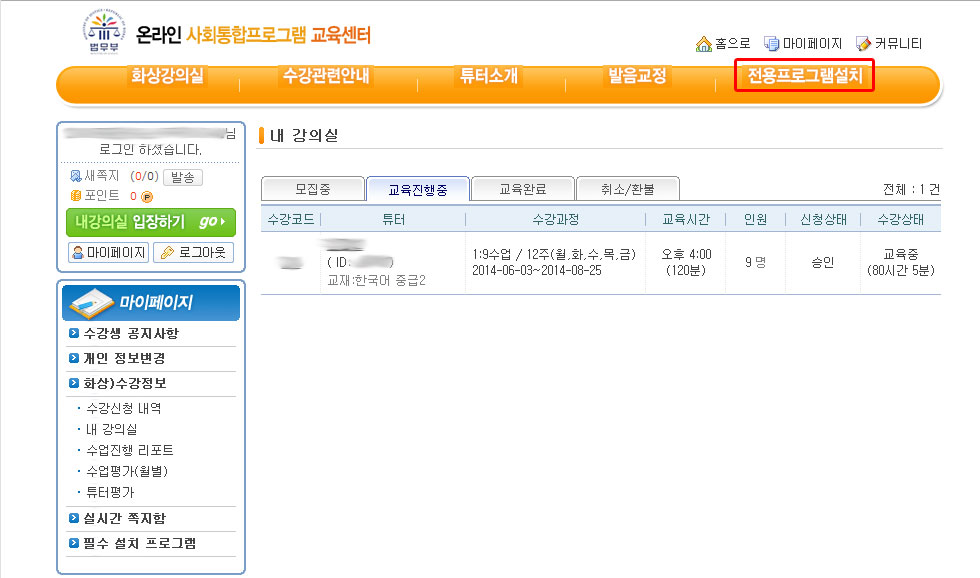Switch to the 교육완료 tab
This screenshot has width=980, height=578.
pos(523,188)
